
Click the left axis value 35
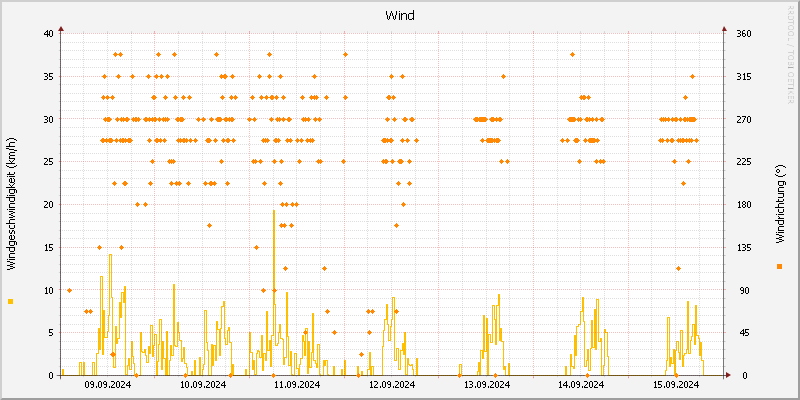pos(48,77)
